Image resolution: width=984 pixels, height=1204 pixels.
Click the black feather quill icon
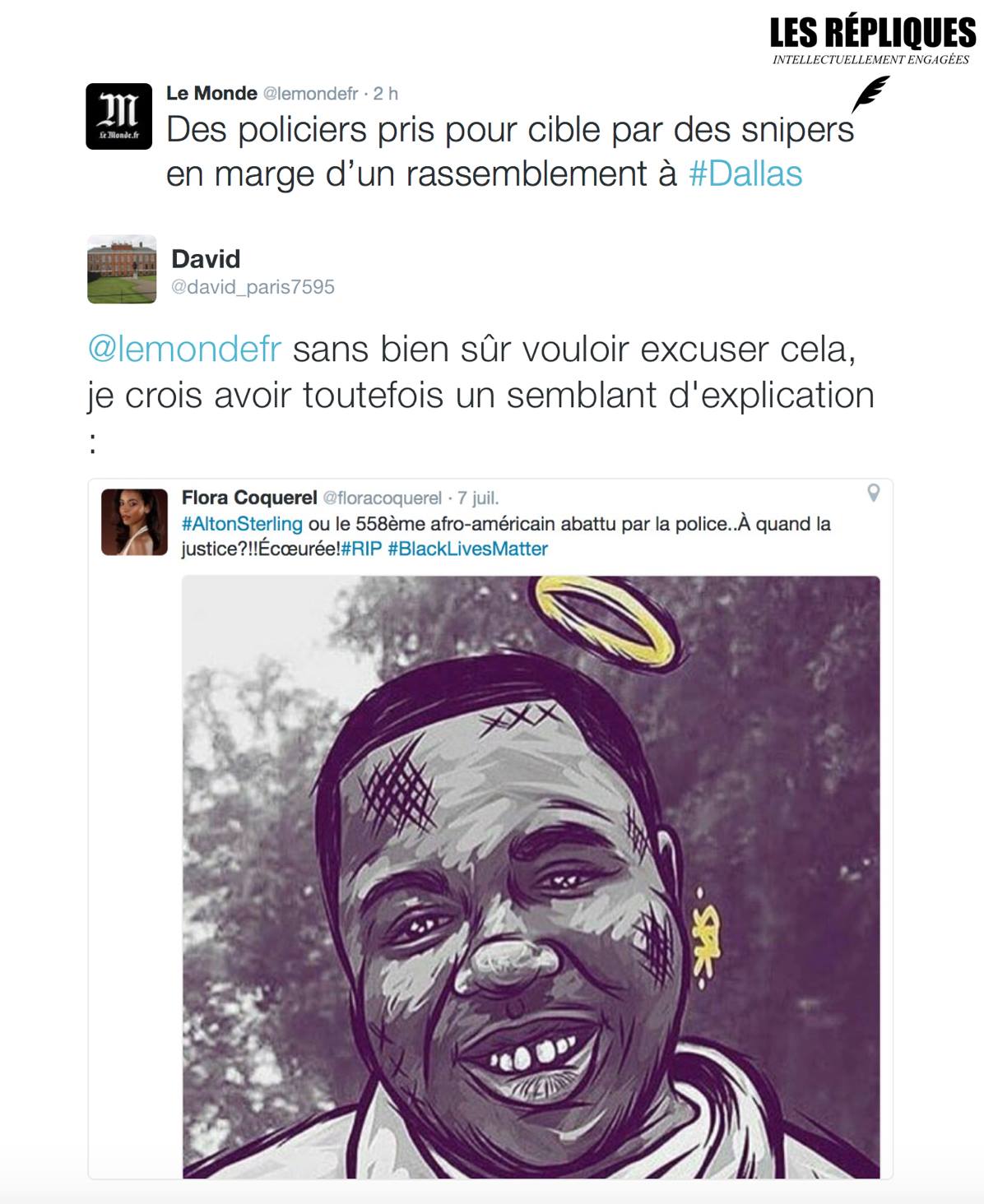[x=870, y=93]
